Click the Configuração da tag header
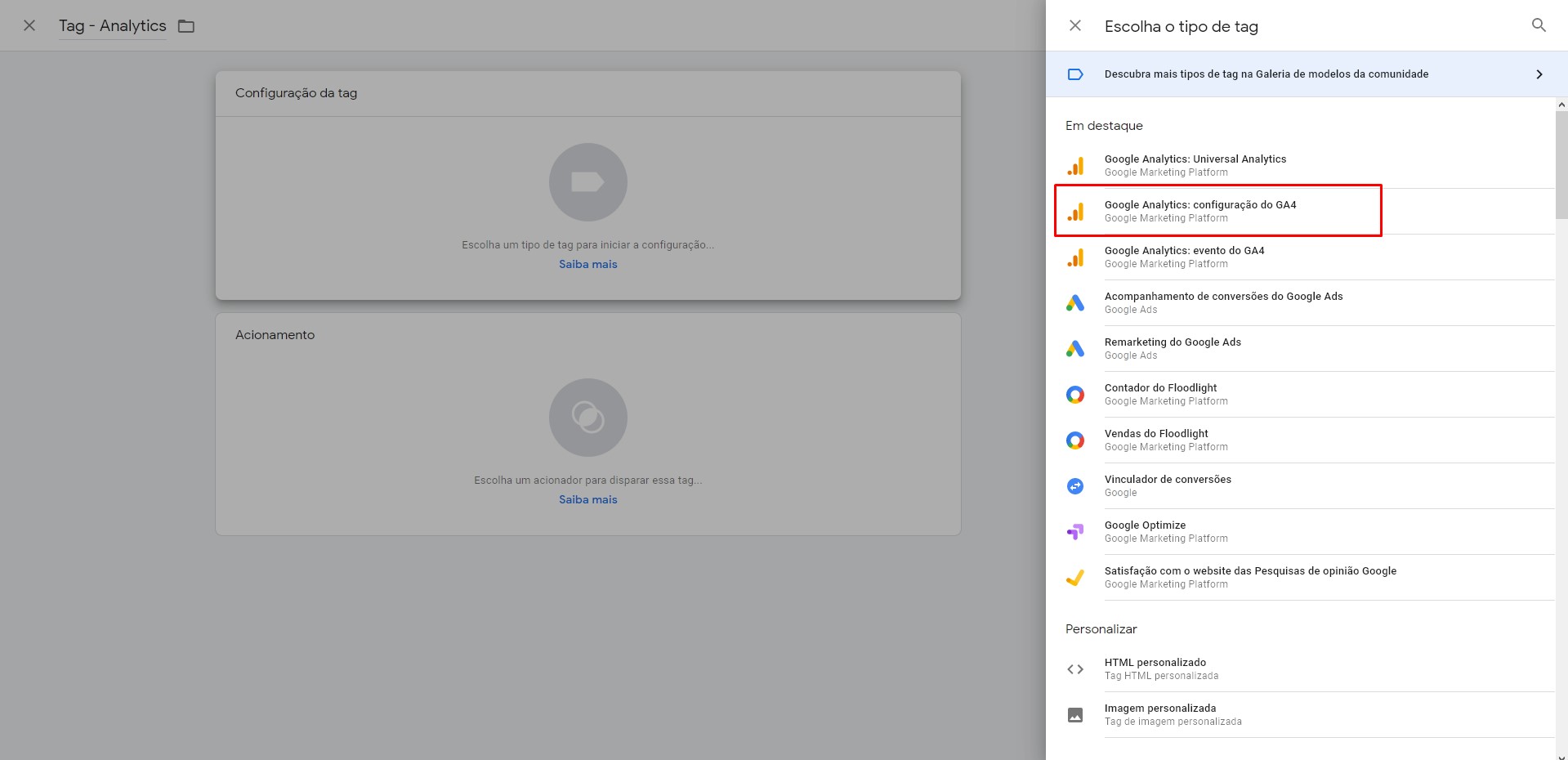The image size is (1568, 760). [x=296, y=93]
